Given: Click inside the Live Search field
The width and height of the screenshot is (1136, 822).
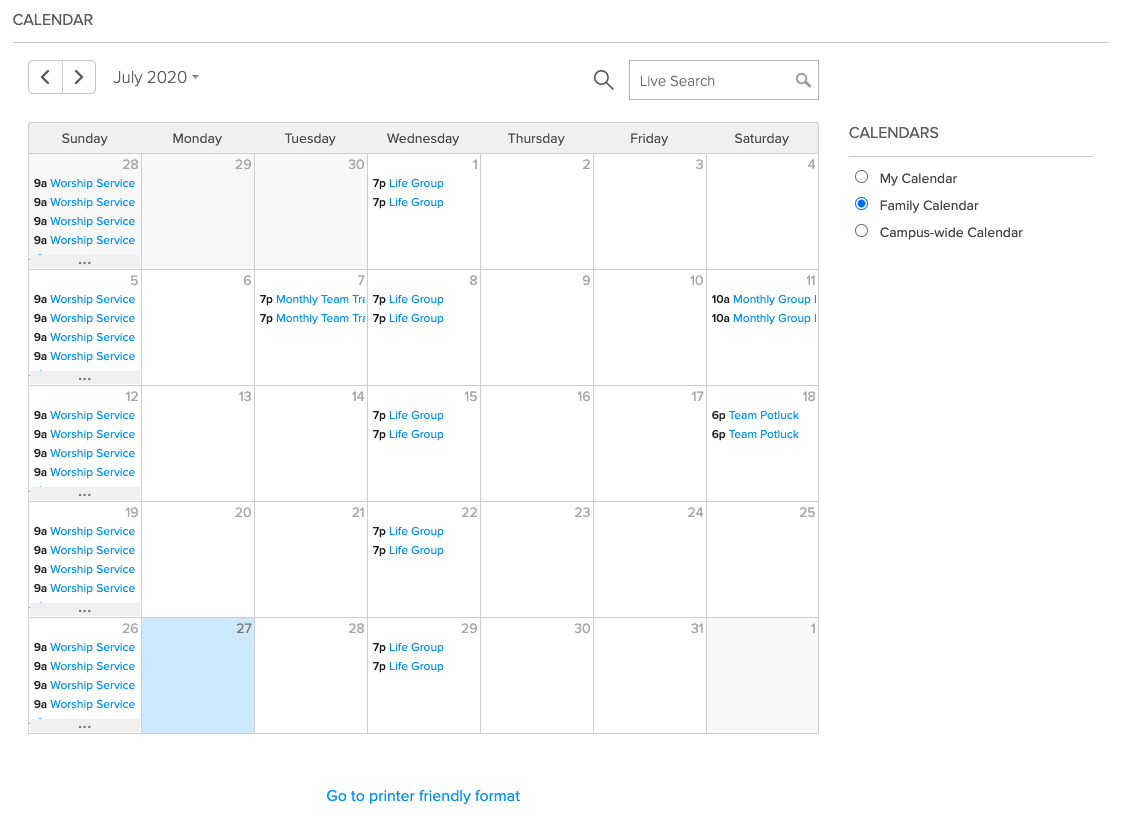Looking at the screenshot, I should click(710, 79).
